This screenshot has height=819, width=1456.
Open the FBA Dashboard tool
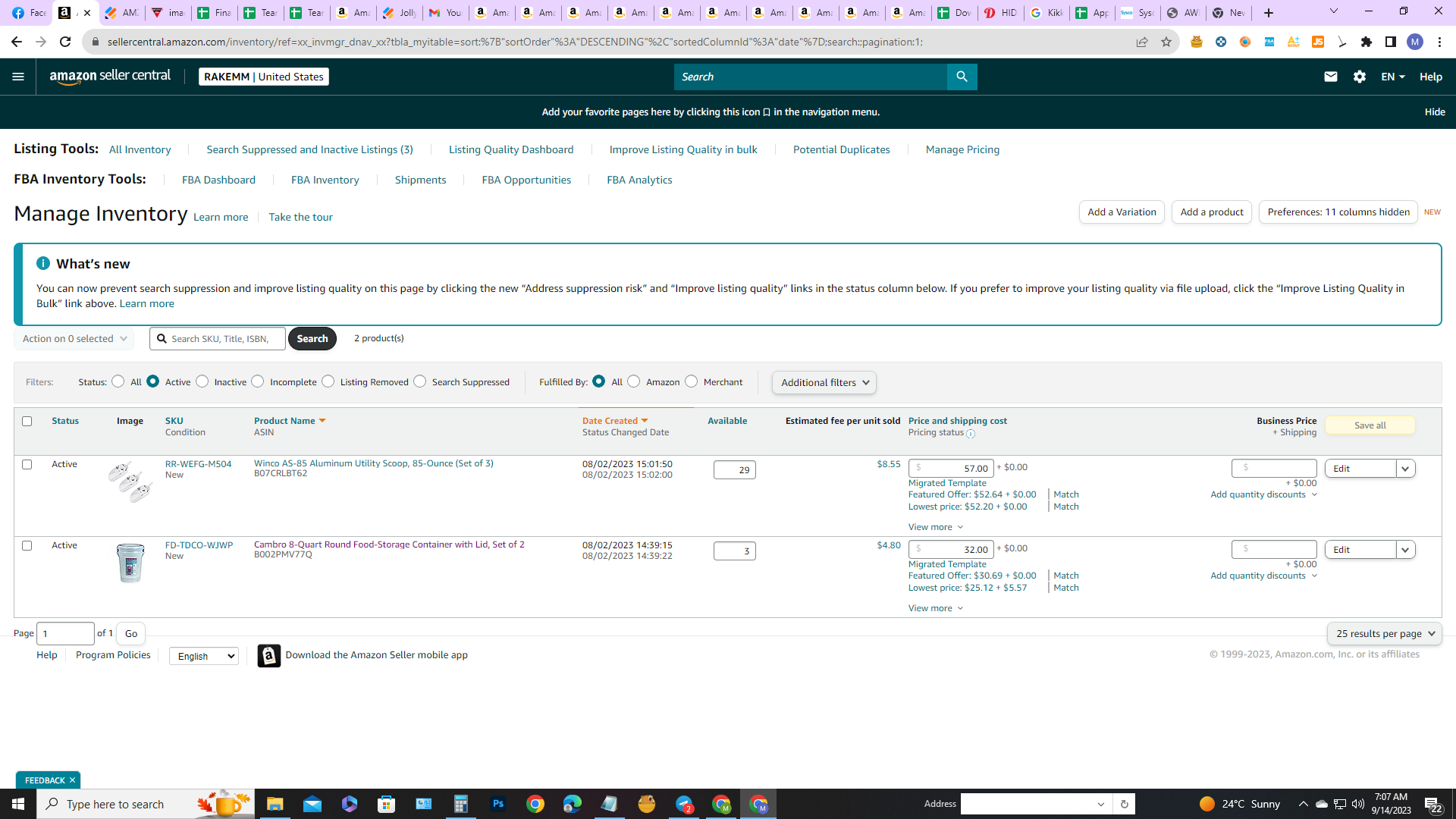(218, 180)
